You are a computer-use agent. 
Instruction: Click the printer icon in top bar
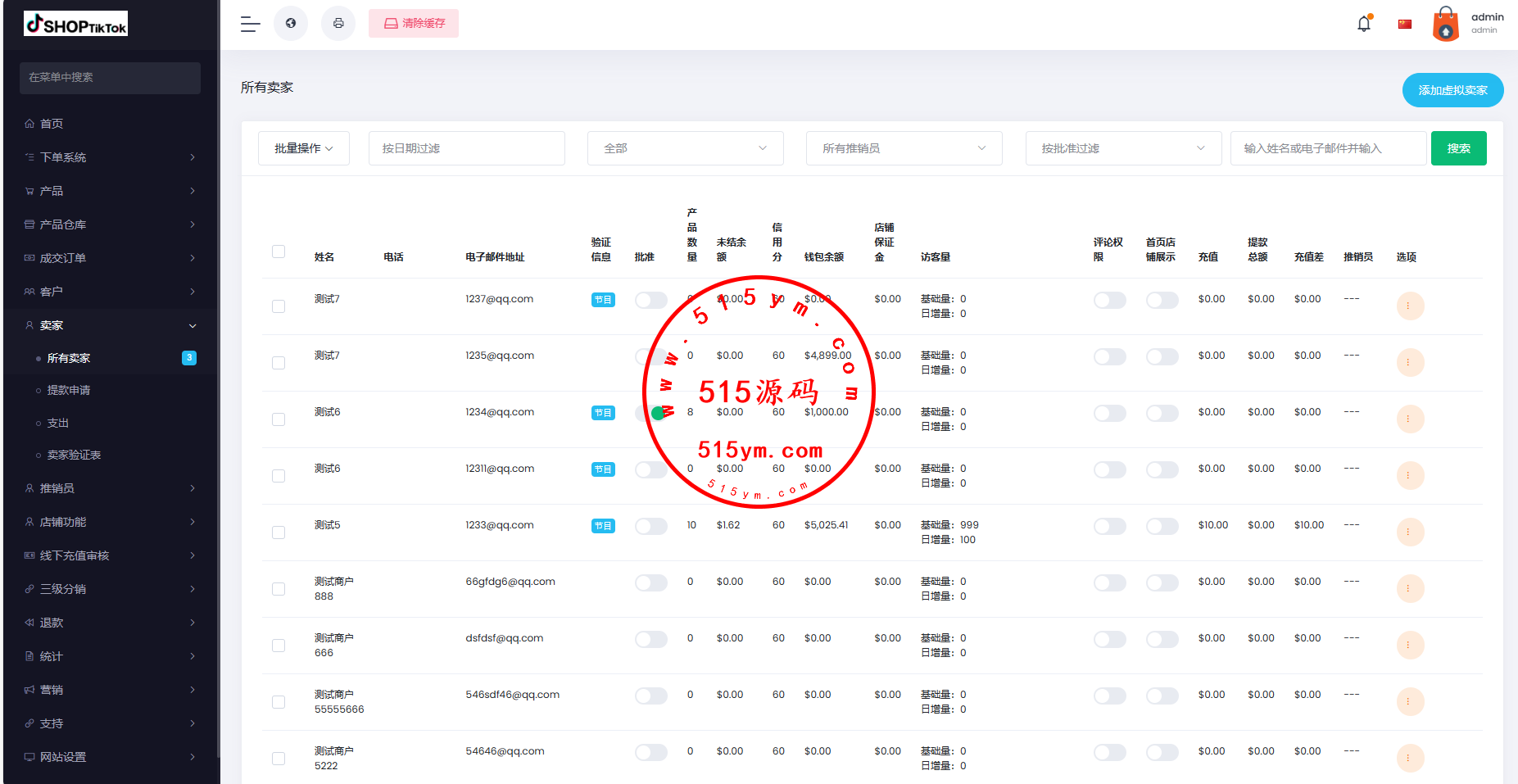(x=338, y=24)
